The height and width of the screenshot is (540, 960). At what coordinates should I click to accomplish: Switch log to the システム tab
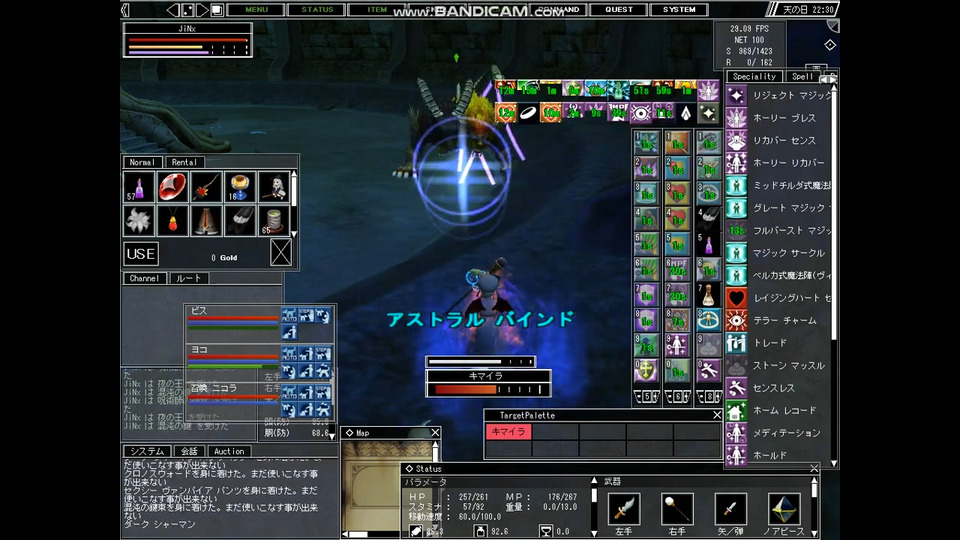click(x=147, y=451)
